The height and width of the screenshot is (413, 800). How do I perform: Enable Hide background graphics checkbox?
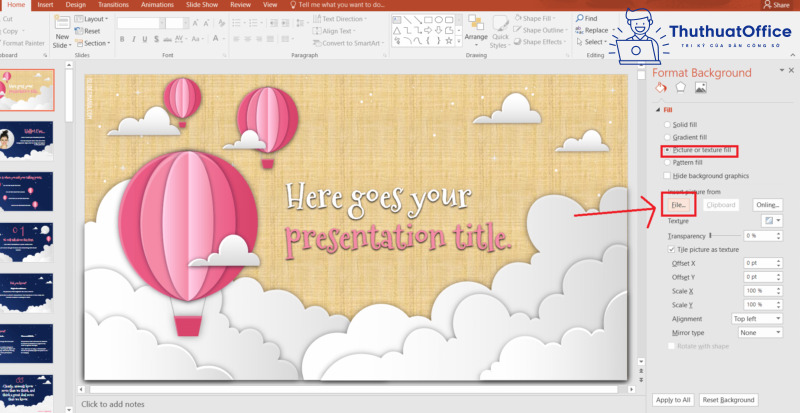tap(668, 175)
